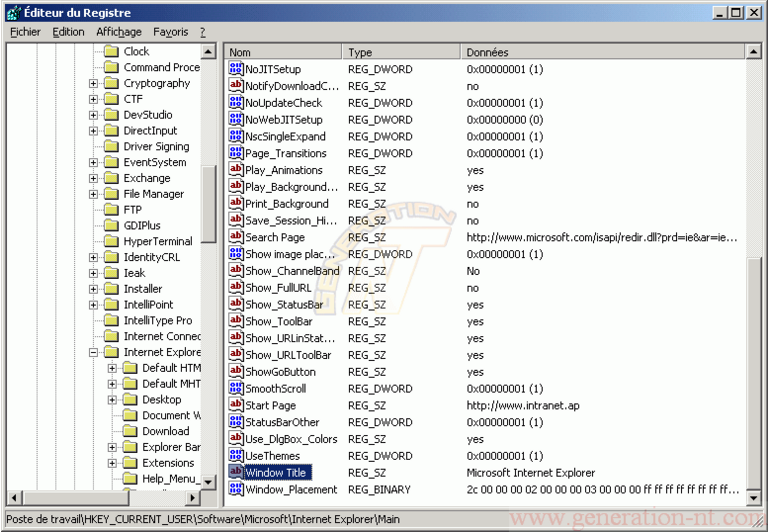Open the Favoris menu

click(x=170, y=32)
